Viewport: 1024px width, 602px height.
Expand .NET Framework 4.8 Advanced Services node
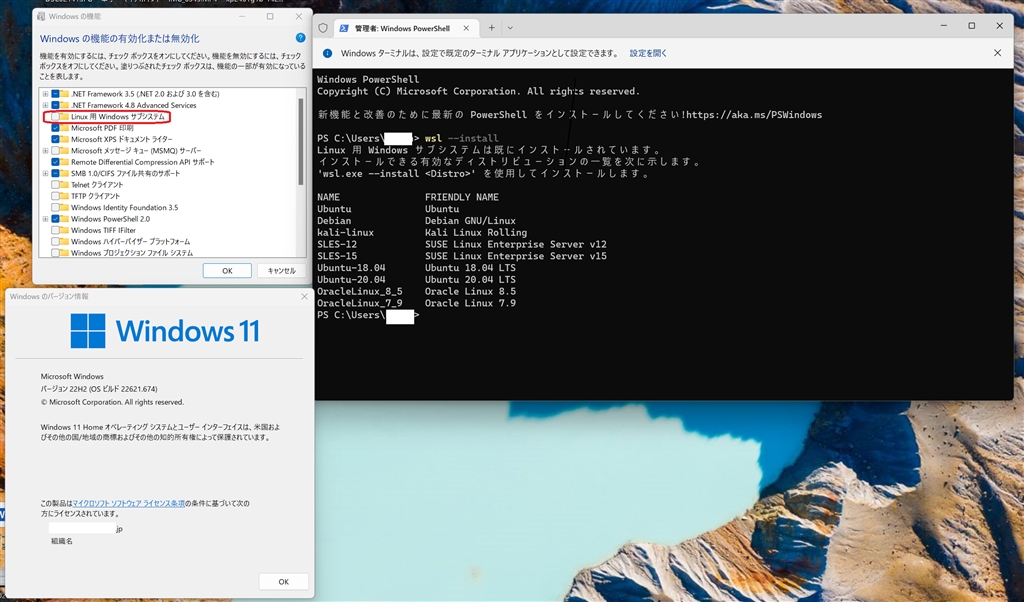pos(45,105)
